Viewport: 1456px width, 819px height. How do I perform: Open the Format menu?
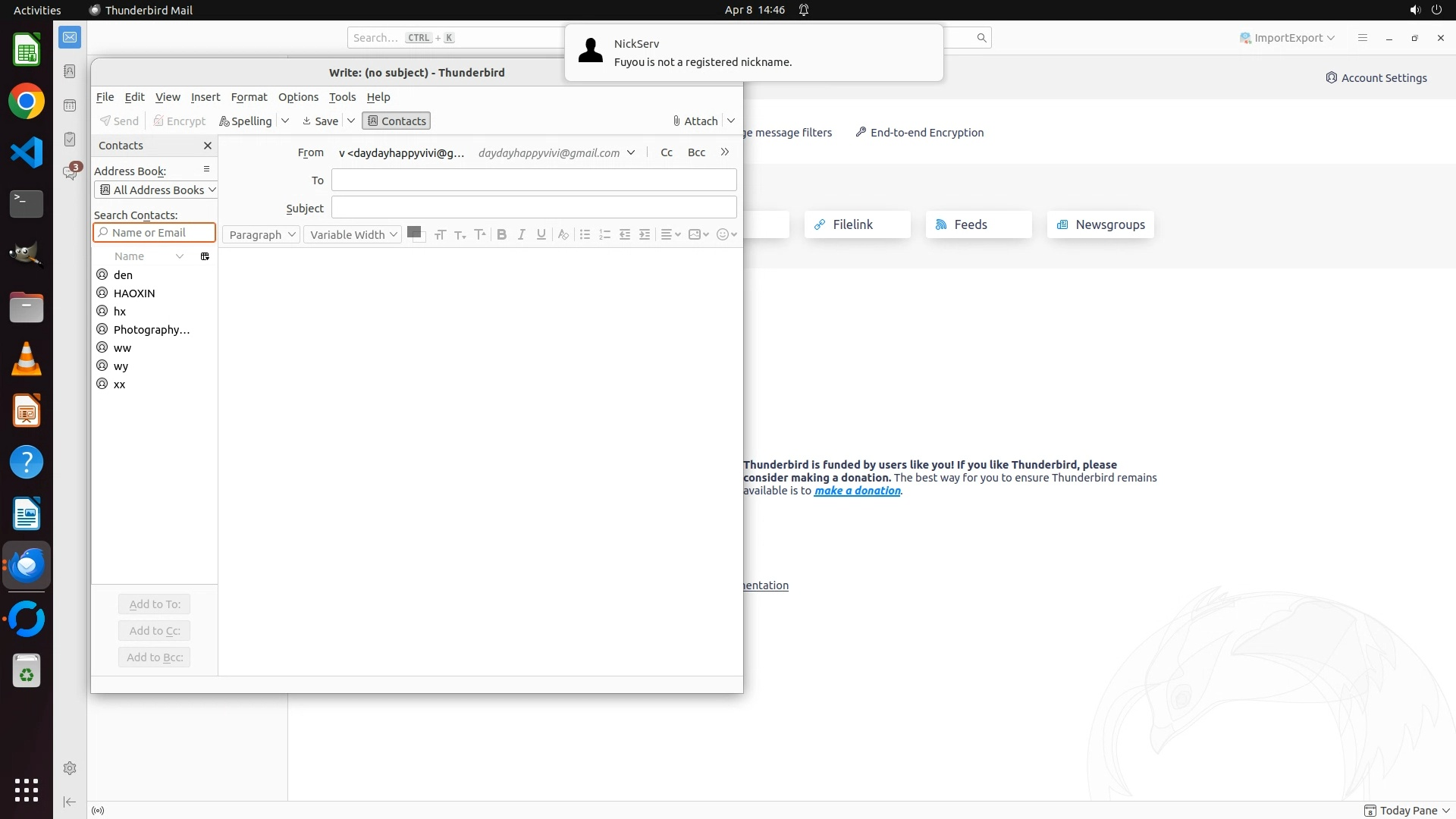[x=249, y=97]
